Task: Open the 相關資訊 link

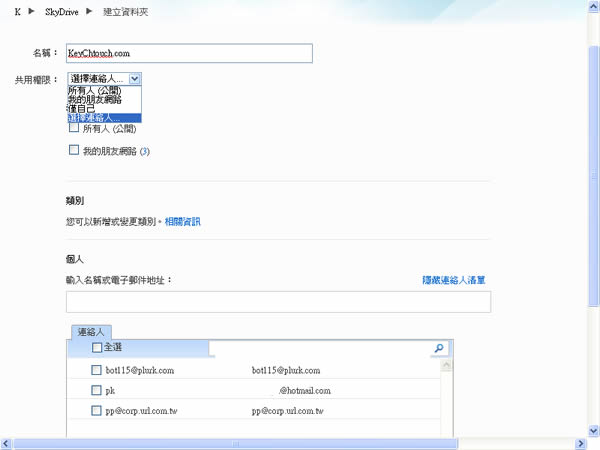Action: pos(183,222)
